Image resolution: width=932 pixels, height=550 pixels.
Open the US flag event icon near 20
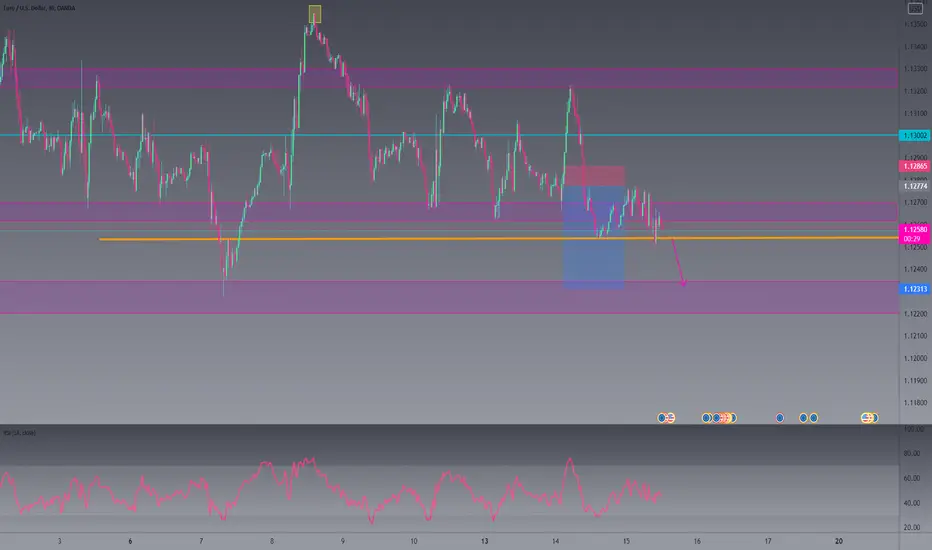pos(866,418)
